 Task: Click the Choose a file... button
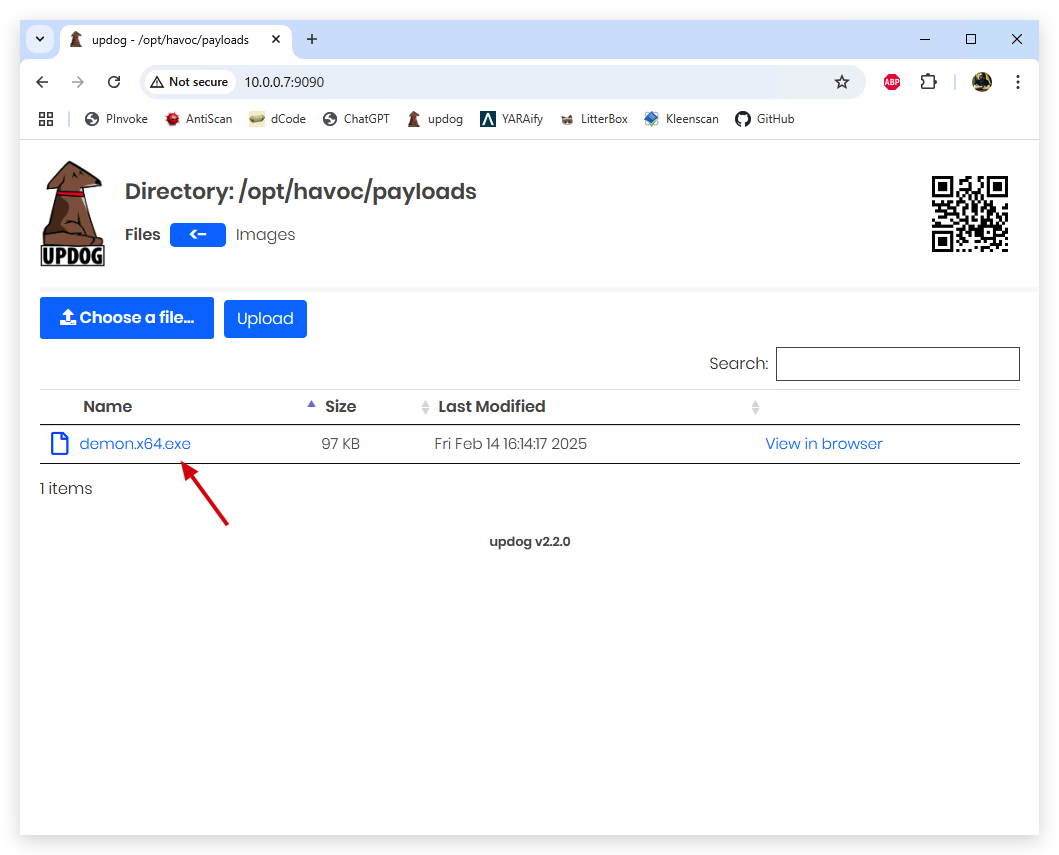127,318
